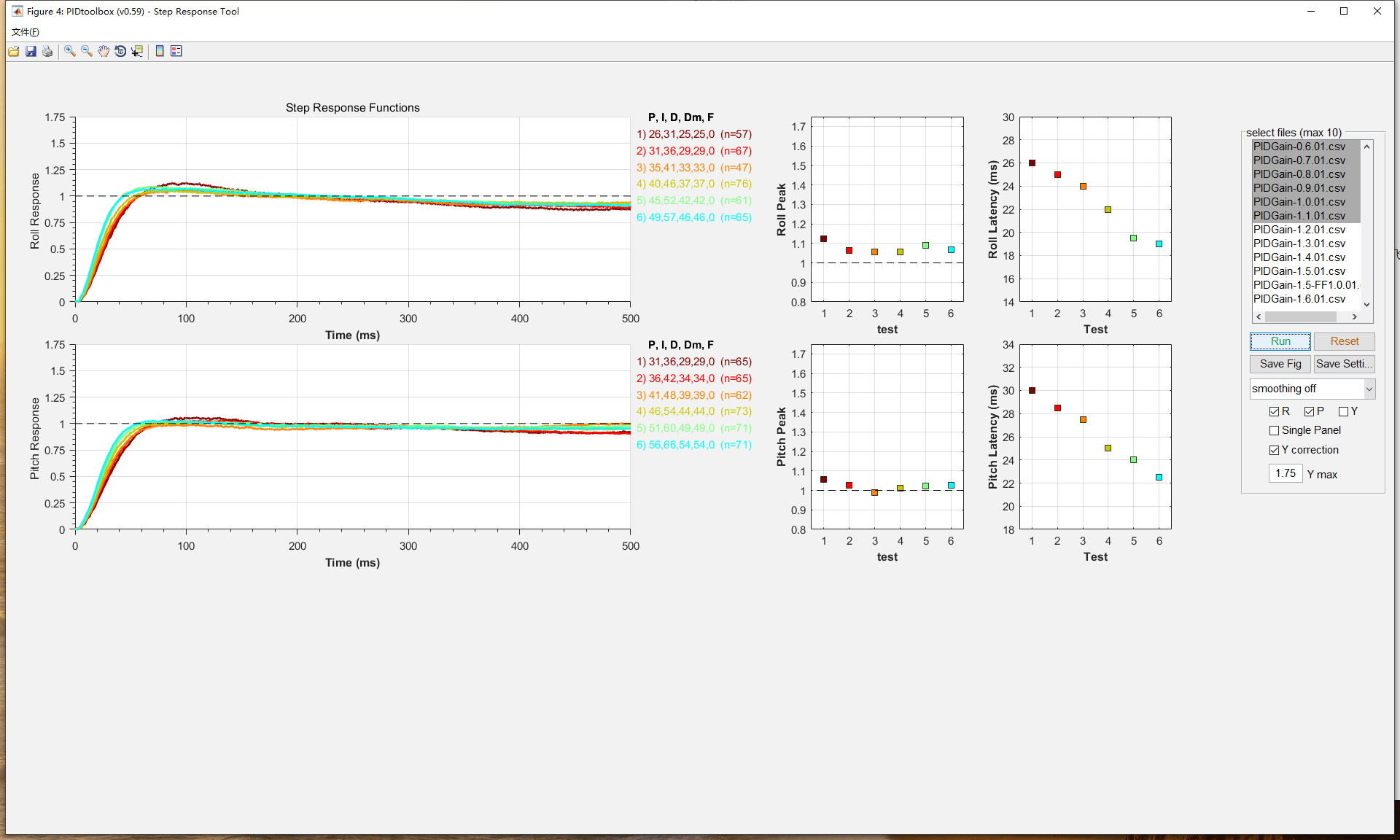Select the Zoom In magnifier tool
This screenshot has width=1400, height=840.
pyautogui.click(x=70, y=51)
